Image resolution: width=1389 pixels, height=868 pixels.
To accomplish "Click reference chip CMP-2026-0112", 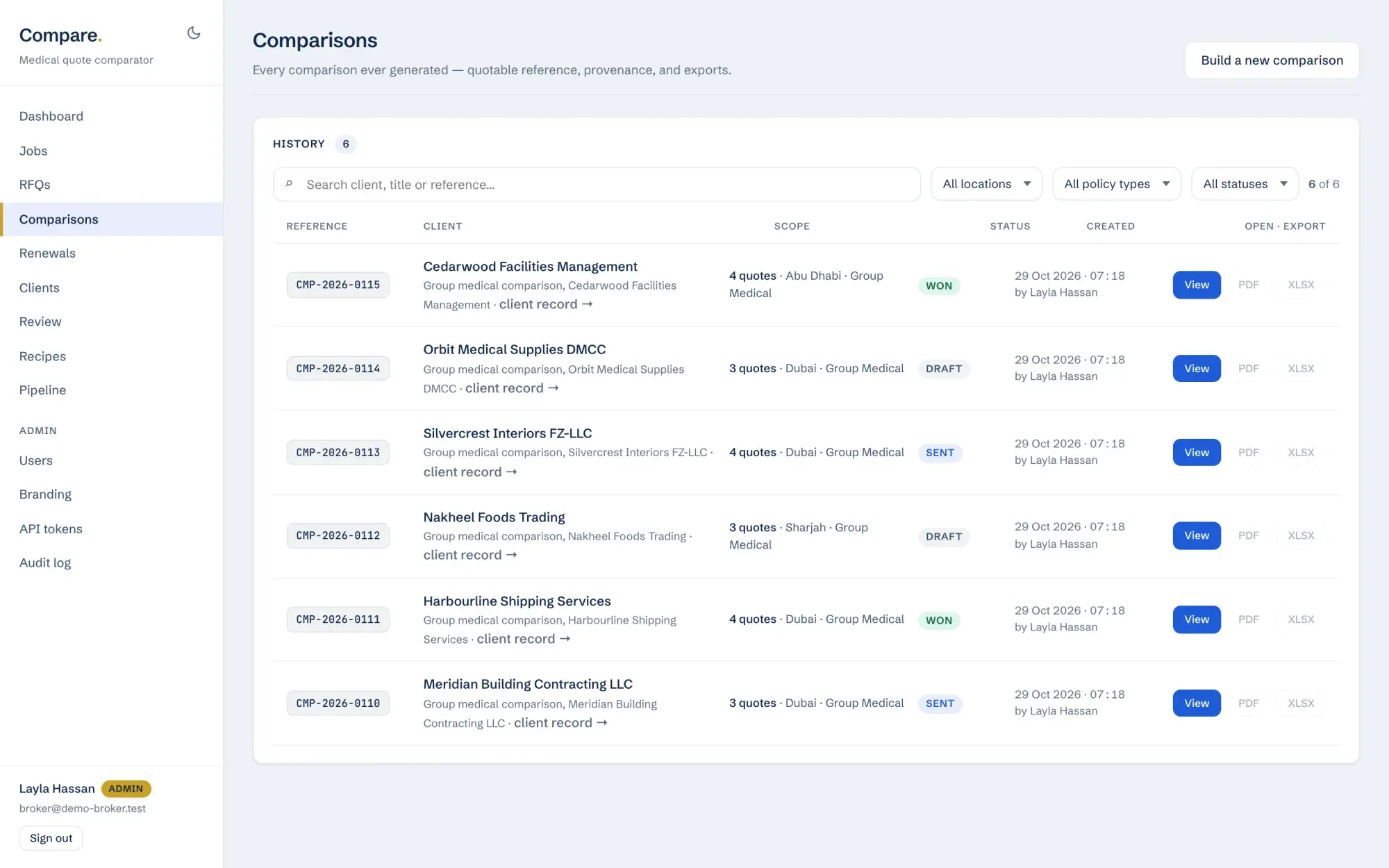I will coord(338,535).
